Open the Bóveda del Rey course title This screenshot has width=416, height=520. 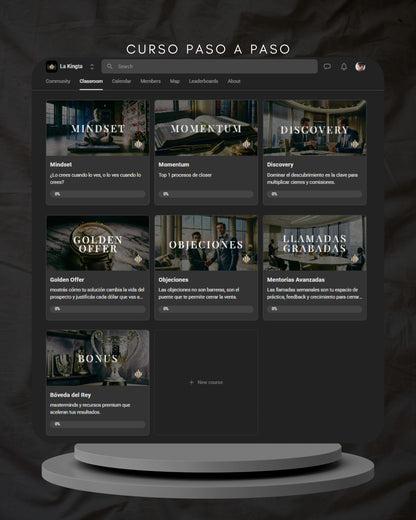coord(70,395)
